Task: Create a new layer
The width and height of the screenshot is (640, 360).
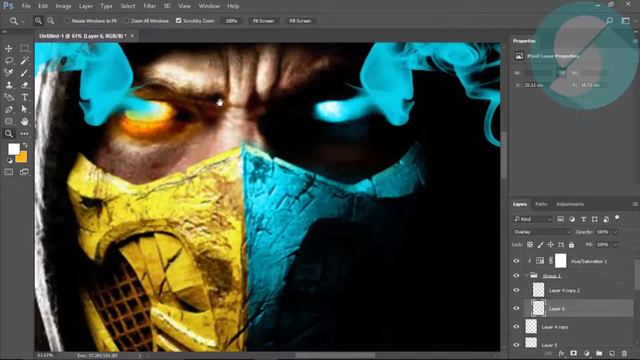Action: pyautogui.click(x=611, y=353)
